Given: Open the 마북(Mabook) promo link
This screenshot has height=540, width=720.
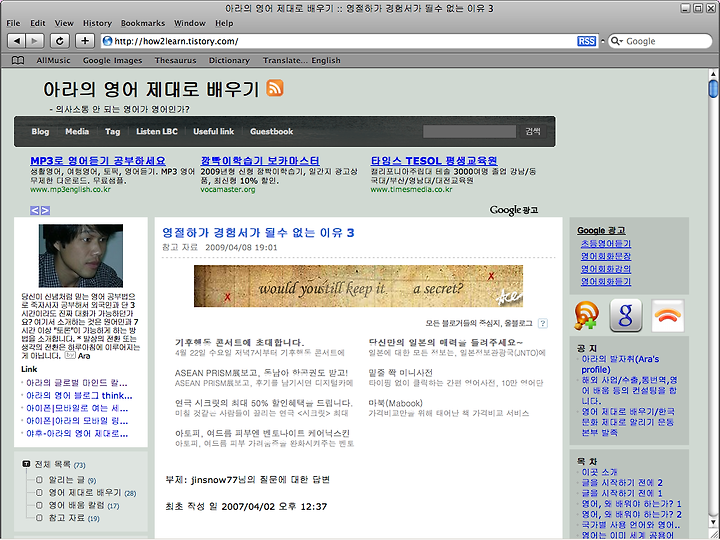Looking at the screenshot, I should click(x=395, y=403).
